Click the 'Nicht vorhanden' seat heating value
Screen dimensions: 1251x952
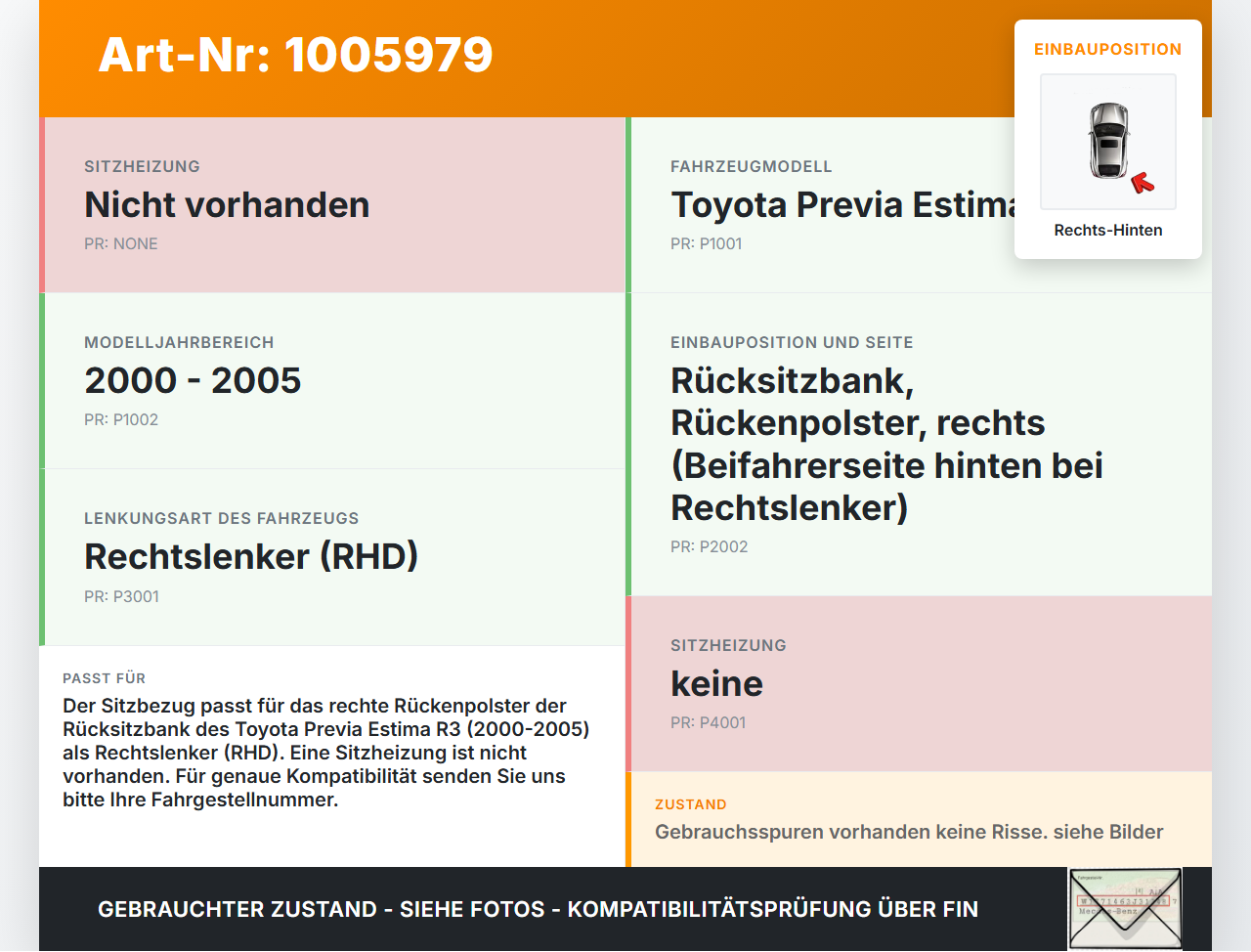pyautogui.click(x=227, y=204)
